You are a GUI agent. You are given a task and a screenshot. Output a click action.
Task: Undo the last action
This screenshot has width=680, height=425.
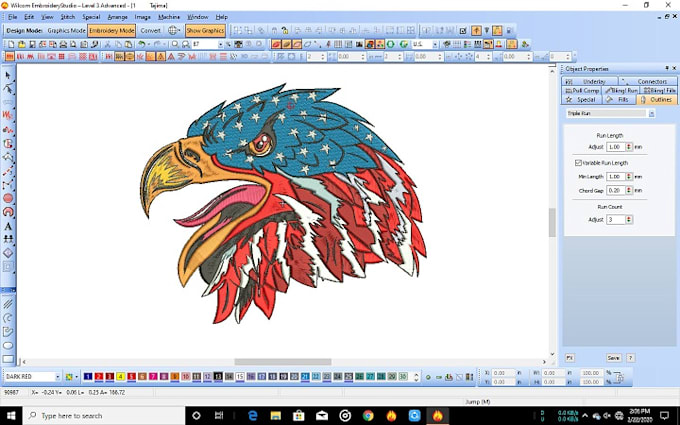141,44
